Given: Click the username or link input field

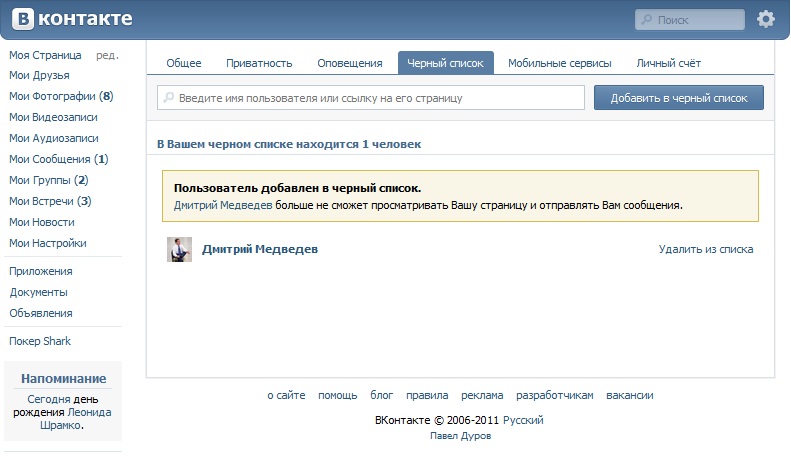Looking at the screenshot, I should coord(371,98).
